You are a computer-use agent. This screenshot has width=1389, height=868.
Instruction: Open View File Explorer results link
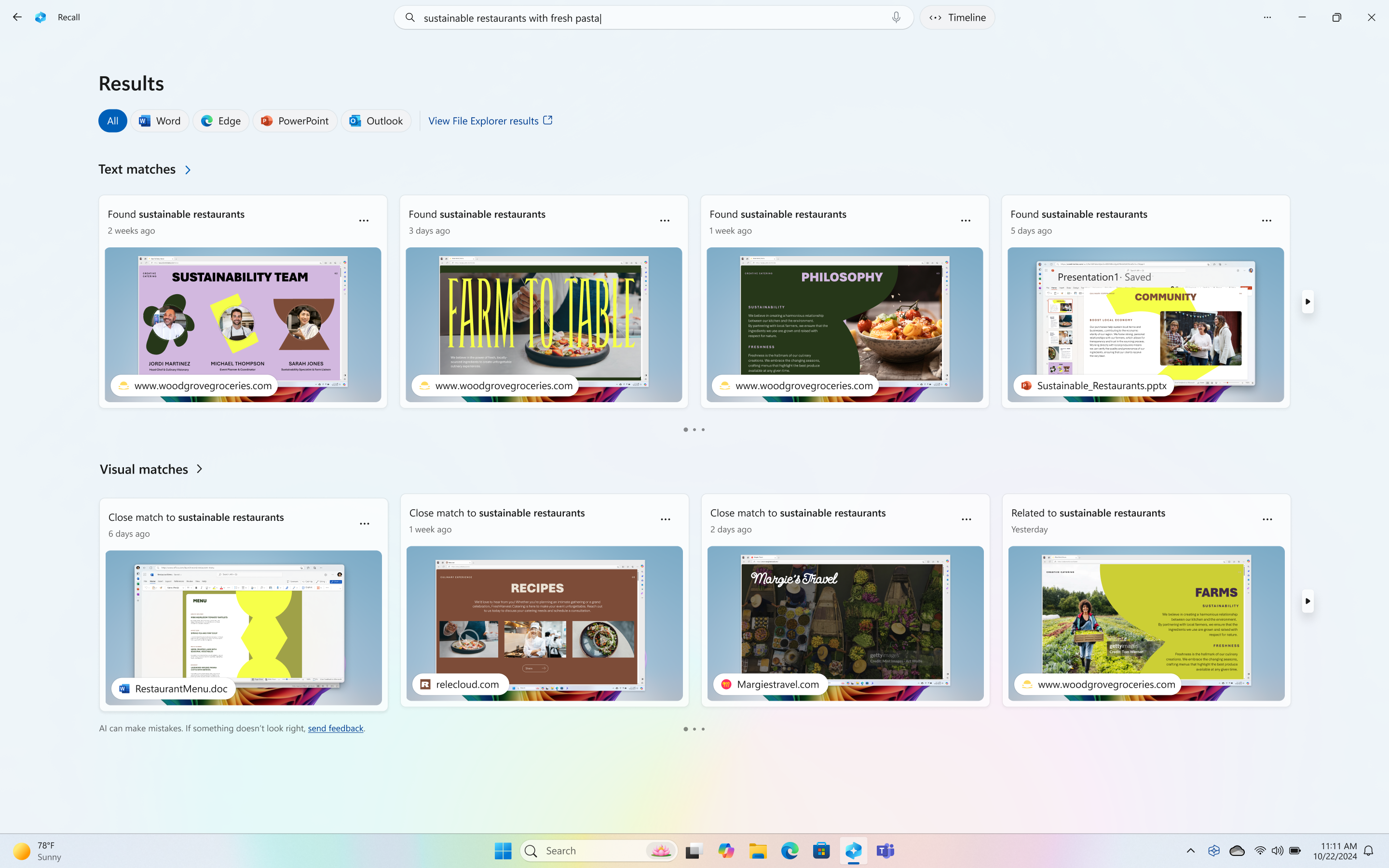pyautogui.click(x=490, y=120)
